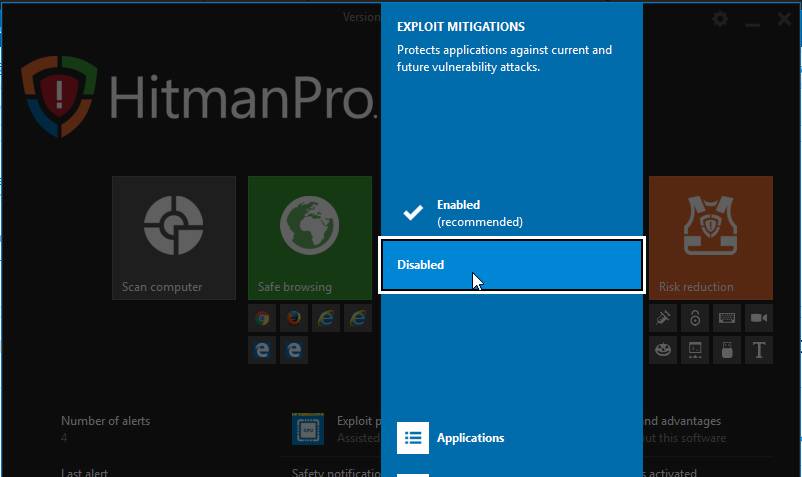Click the Edge icon below Firefox
Image resolution: width=802 pixels, height=477 pixels.
294,350
